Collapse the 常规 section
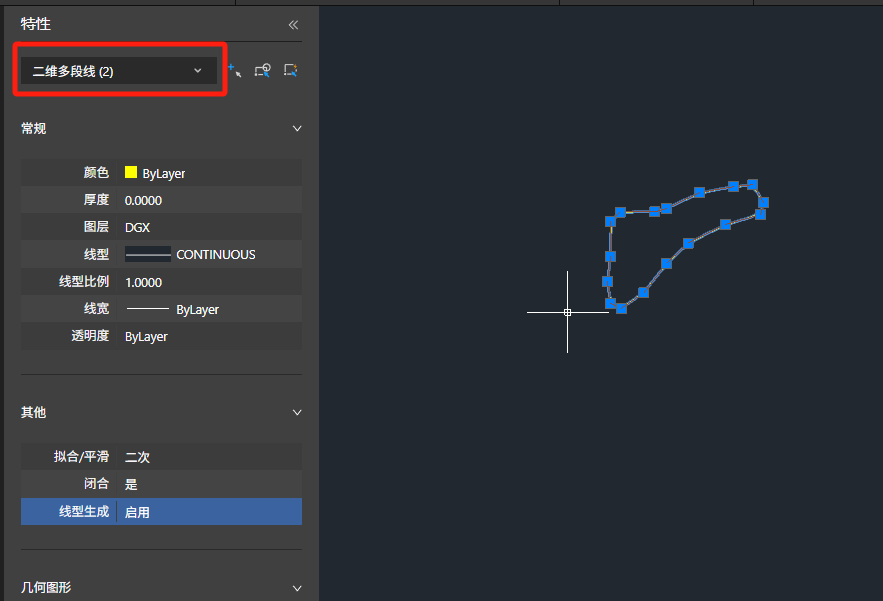This screenshot has height=601, width=883. [x=296, y=129]
